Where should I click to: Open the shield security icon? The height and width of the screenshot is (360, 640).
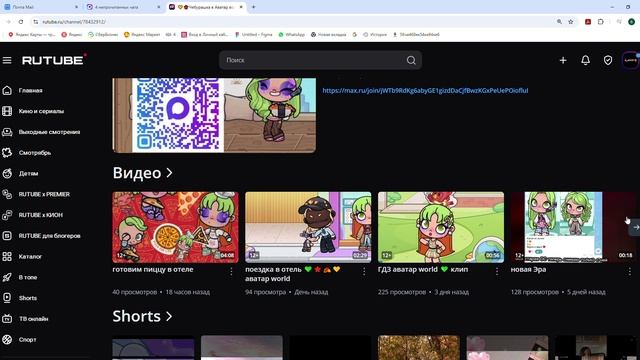pos(608,60)
